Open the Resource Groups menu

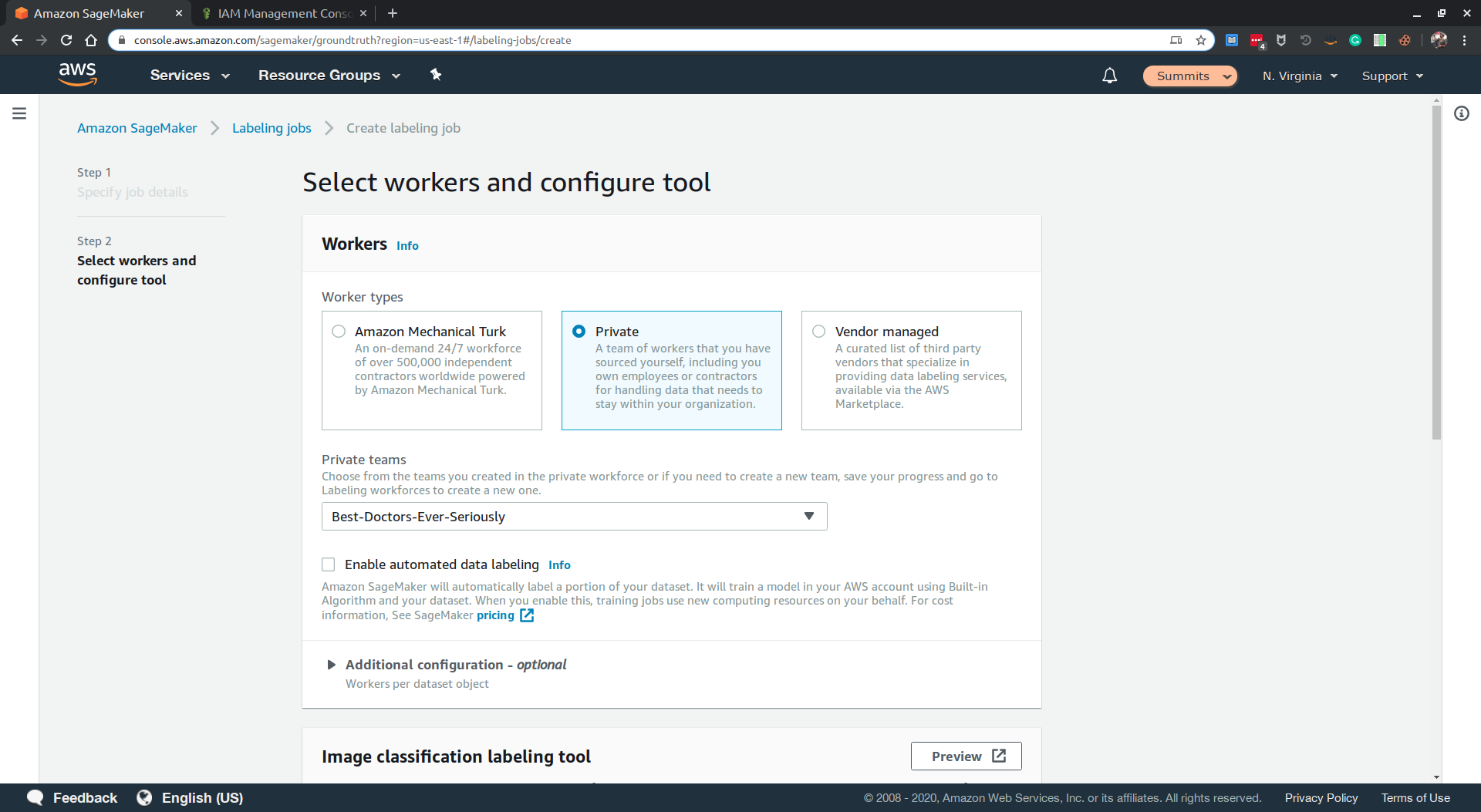[329, 75]
